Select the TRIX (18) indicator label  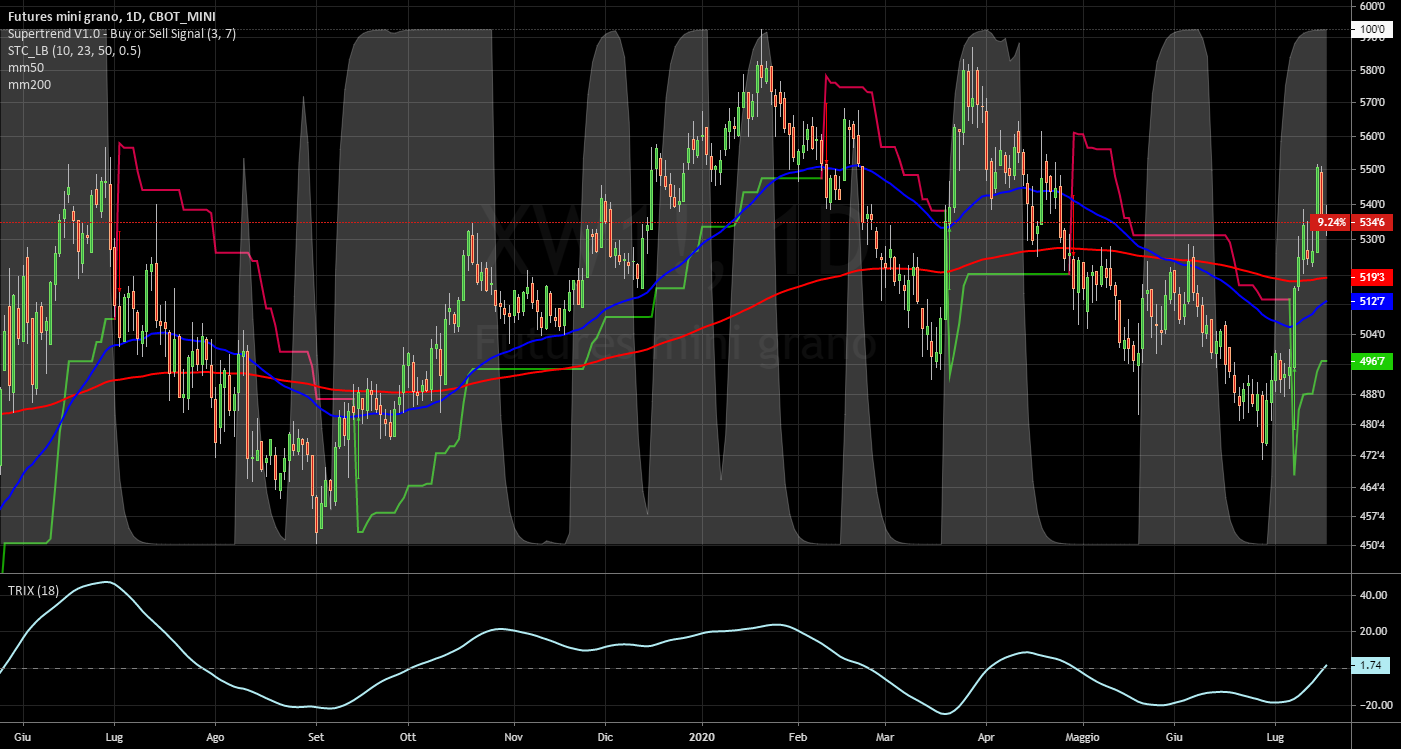(x=32, y=591)
